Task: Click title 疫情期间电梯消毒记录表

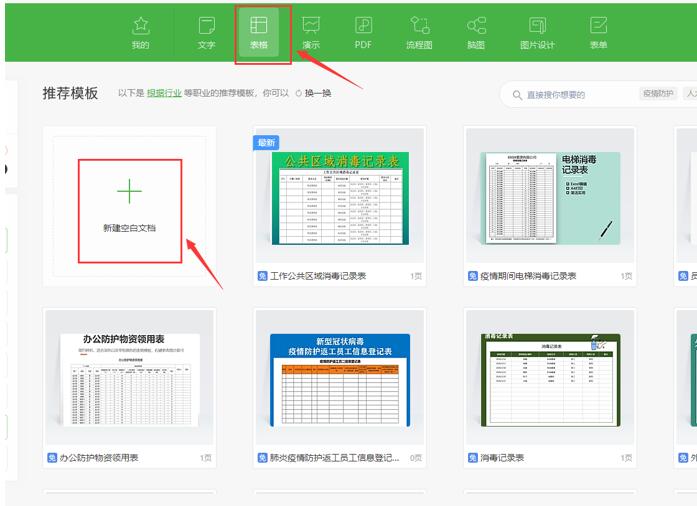Action: 528,276
